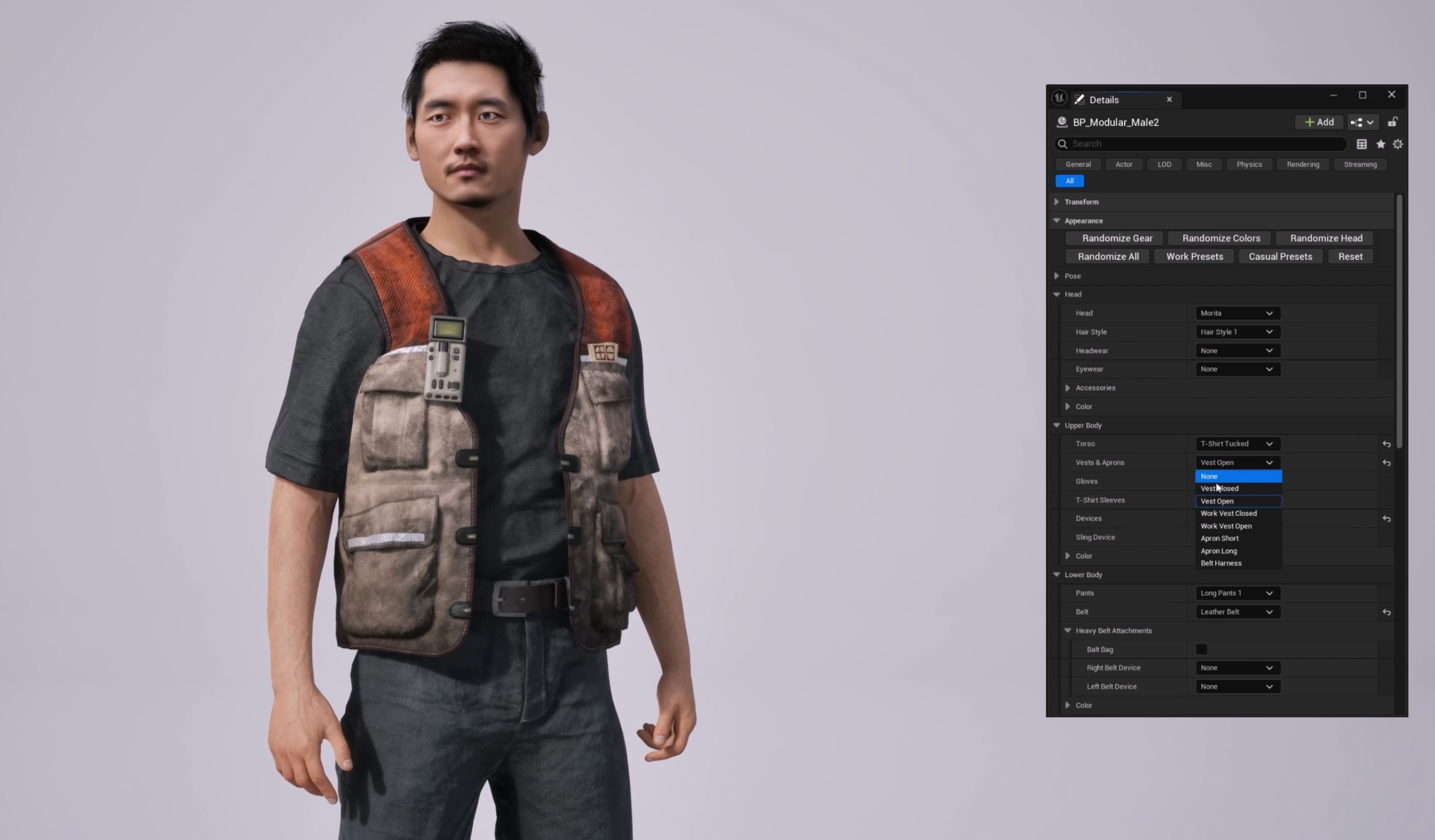The image size is (1435, 840).
Task: Reset Belt to default arrow icon
Action: coord(1386,612)
